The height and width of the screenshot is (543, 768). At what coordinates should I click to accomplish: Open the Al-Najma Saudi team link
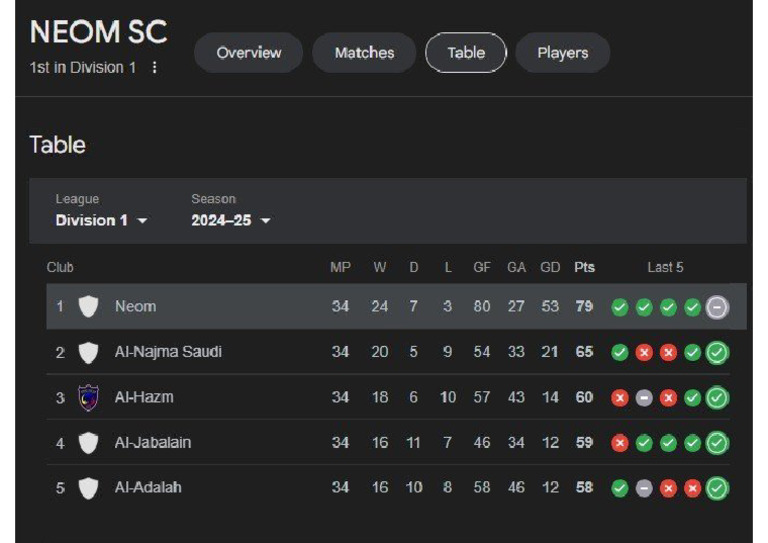click(168, 352)
